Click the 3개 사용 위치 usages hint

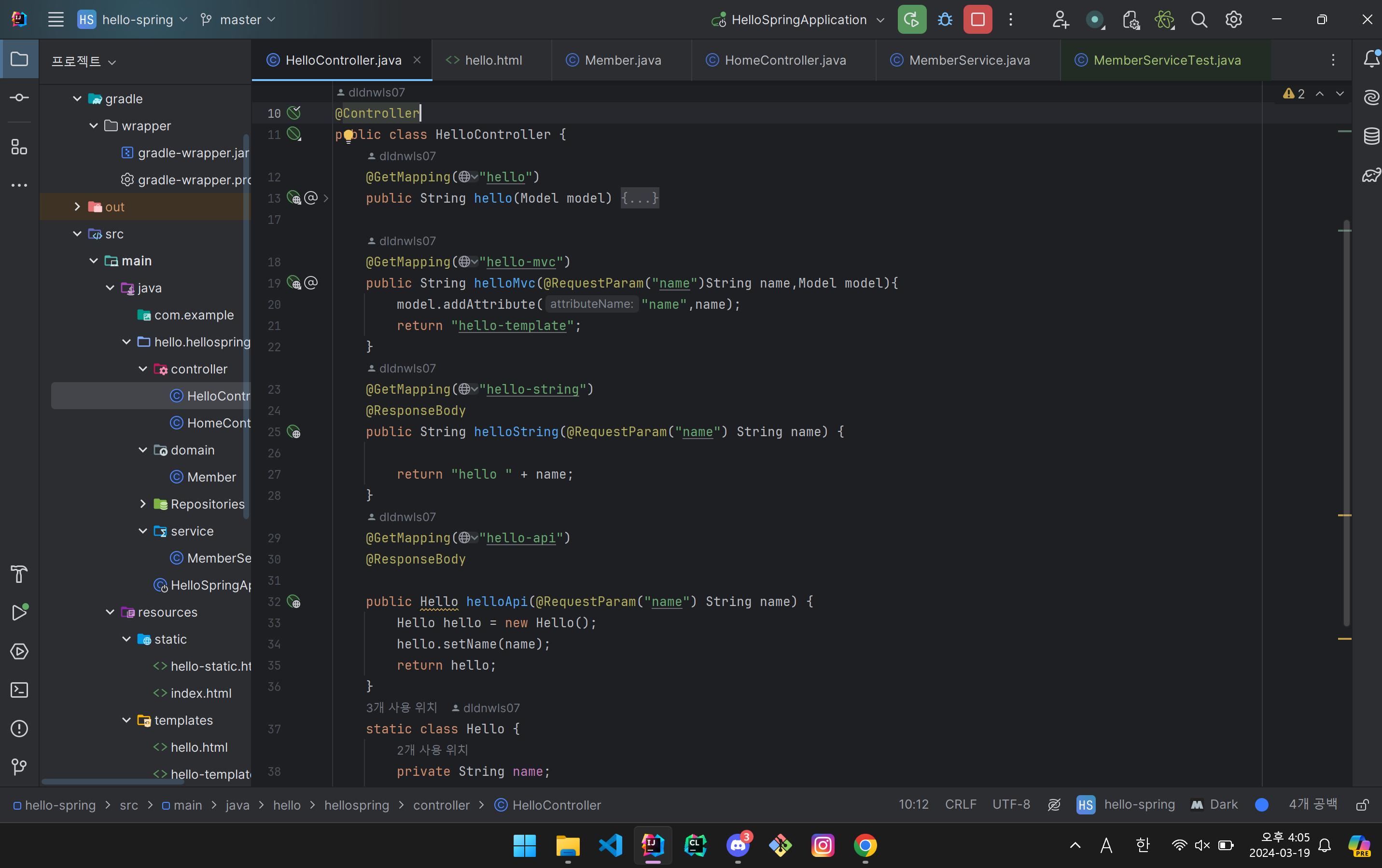tap(401, 707)
